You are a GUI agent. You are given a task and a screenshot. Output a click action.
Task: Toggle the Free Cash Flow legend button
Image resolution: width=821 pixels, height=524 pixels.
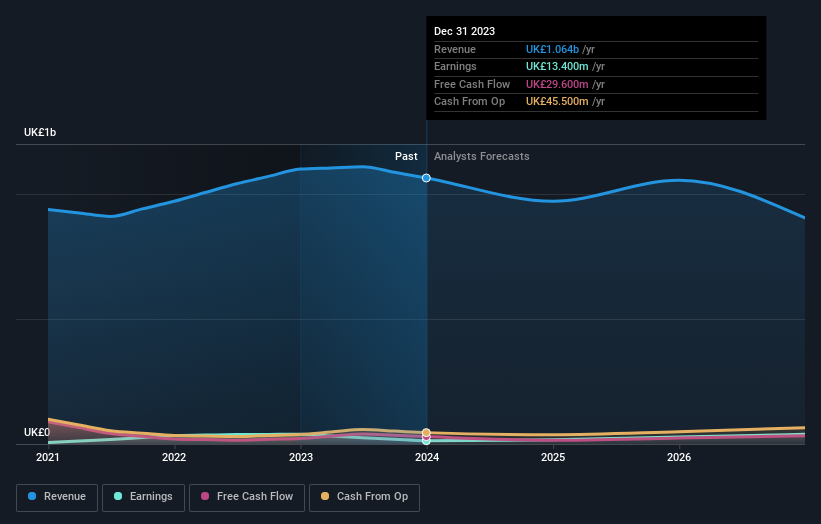pyautogui.click(x=247, y=497)
